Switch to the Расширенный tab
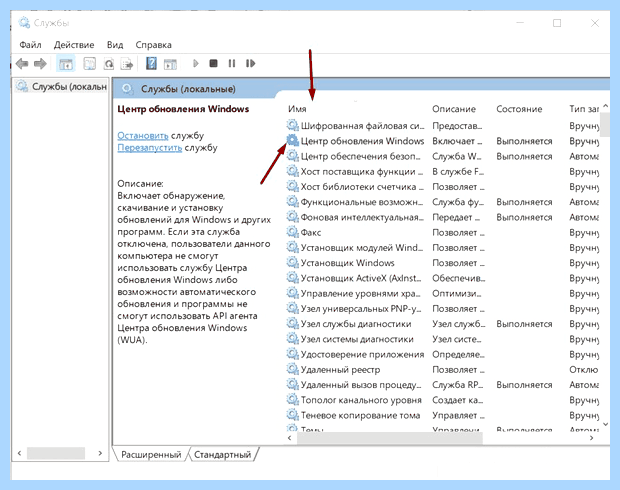This screenshot has width=620, height=490. (x=151, y=454)
